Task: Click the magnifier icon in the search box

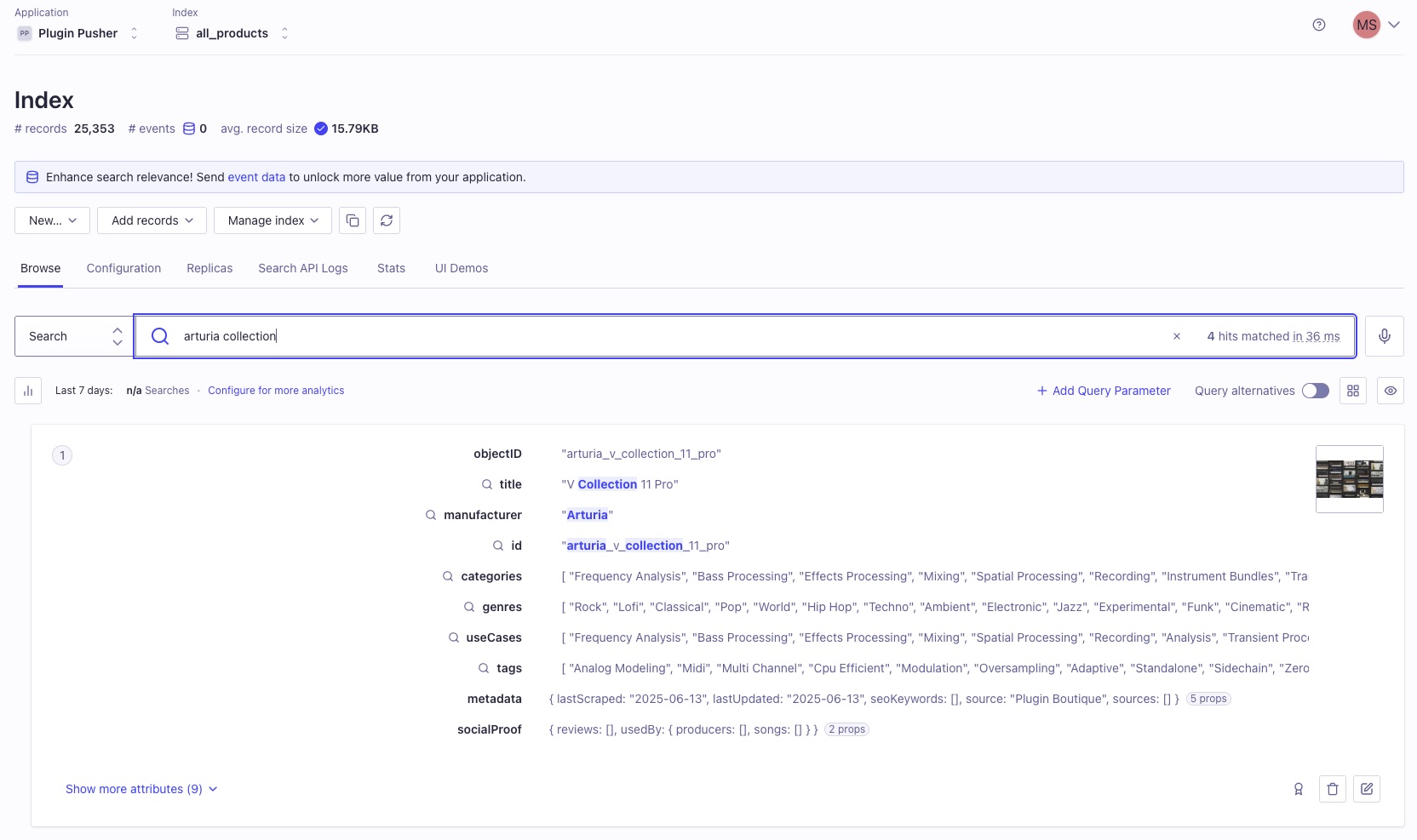Action: pos(160,336)
